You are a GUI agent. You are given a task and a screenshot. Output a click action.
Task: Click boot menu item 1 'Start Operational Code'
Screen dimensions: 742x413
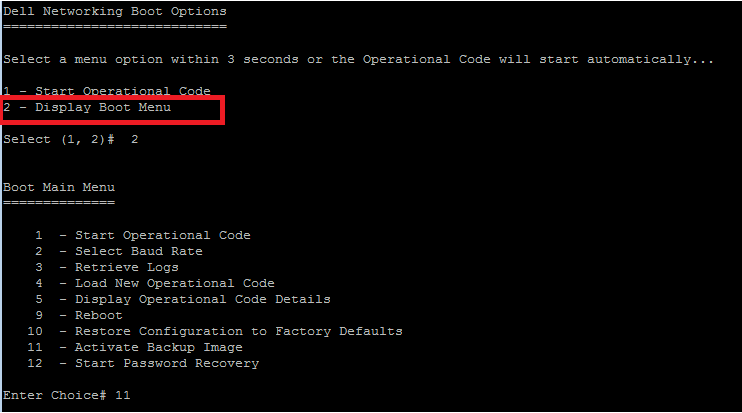(x=162, y=235)
